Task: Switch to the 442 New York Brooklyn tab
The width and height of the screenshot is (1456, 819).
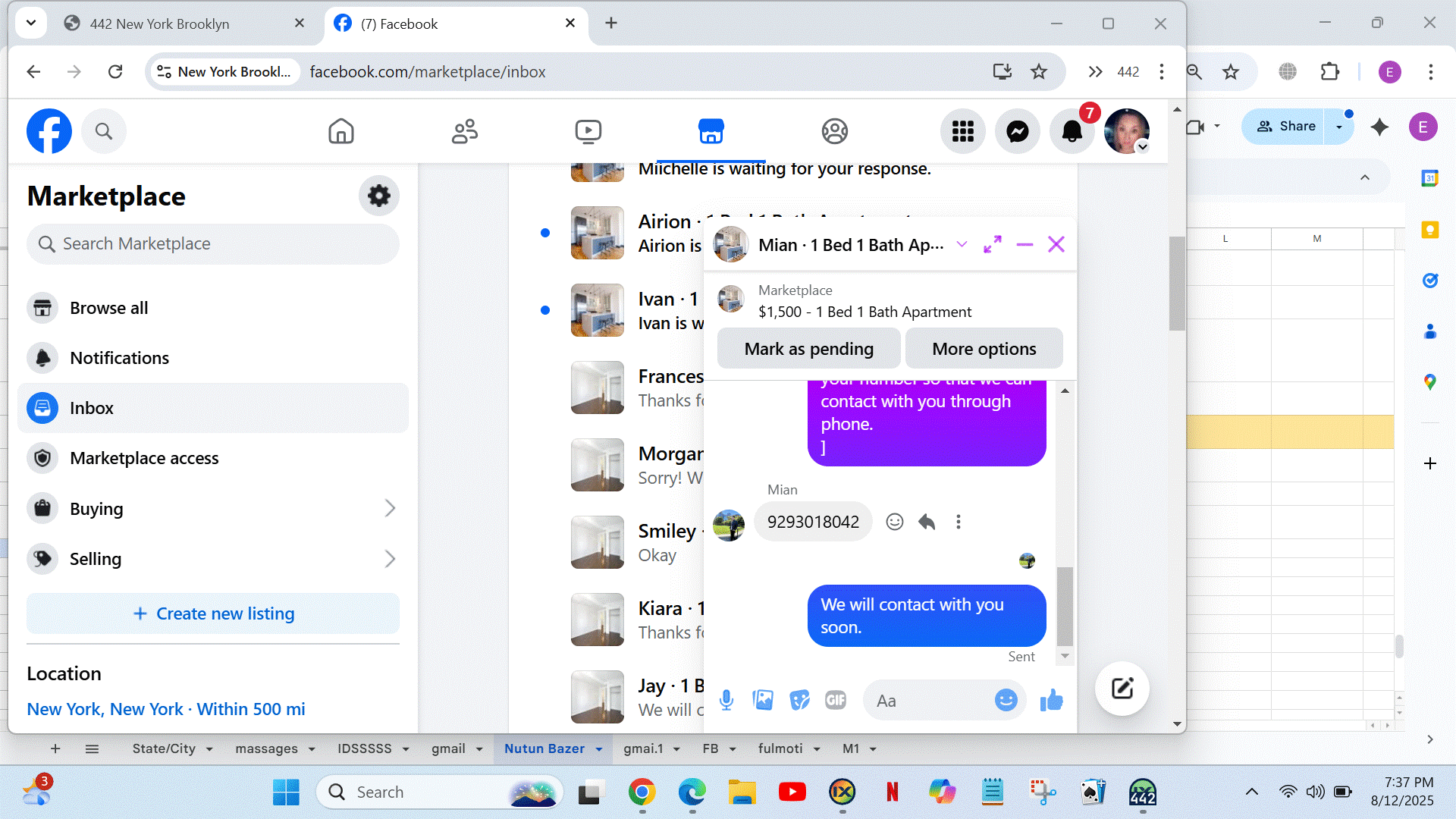Action: point(159,24)
